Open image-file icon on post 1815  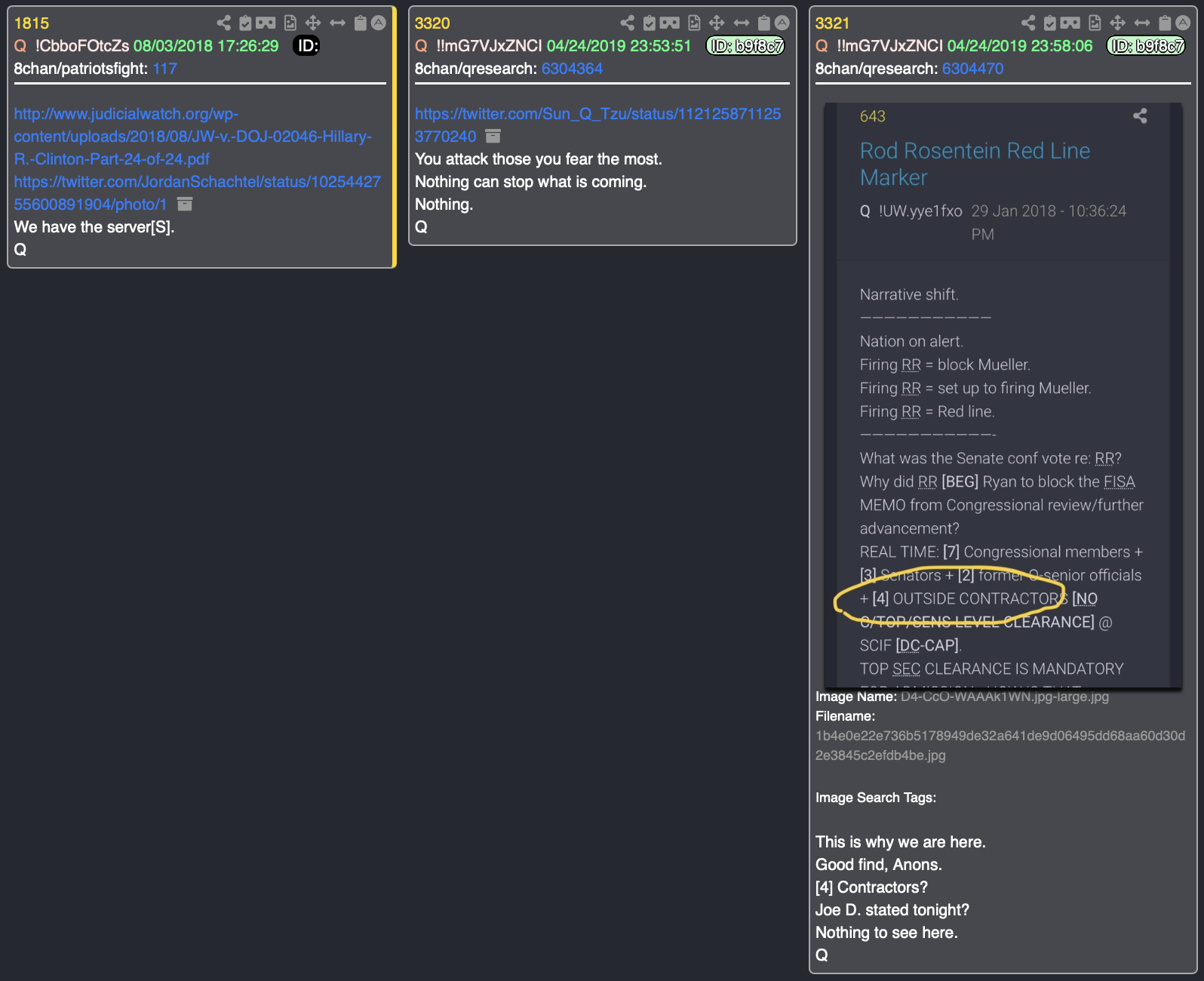pos(290,23)
